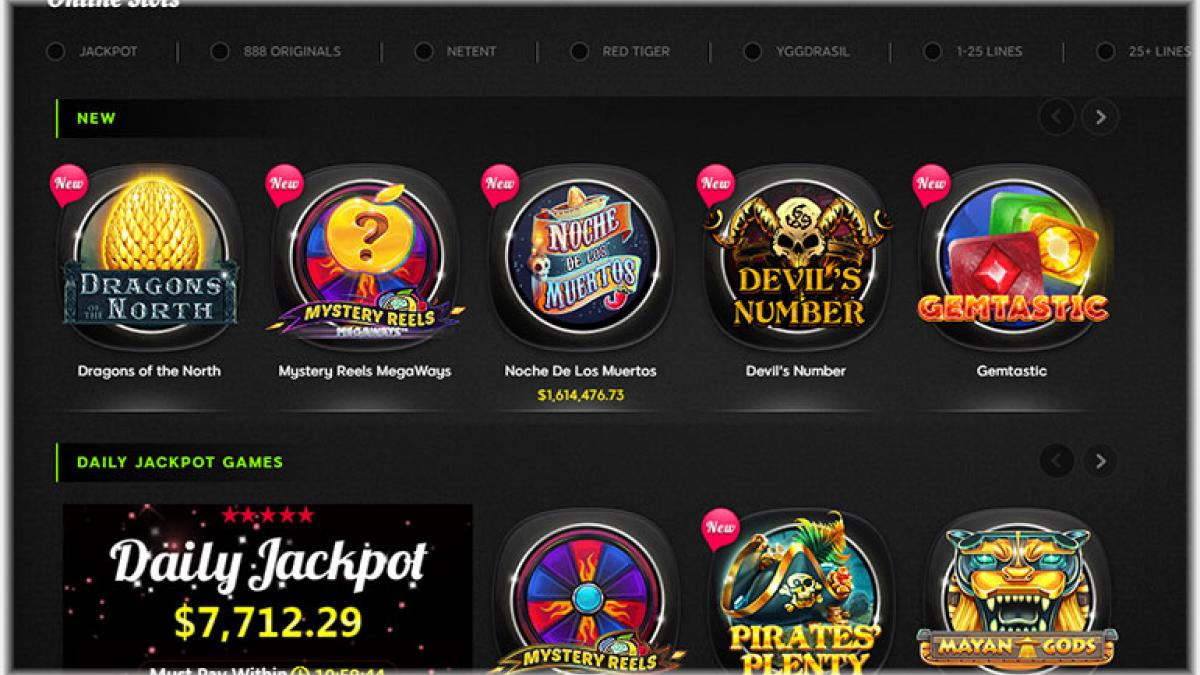Show next games in New section
This screenshot has width=1200, height=675.
(1100, 117)
